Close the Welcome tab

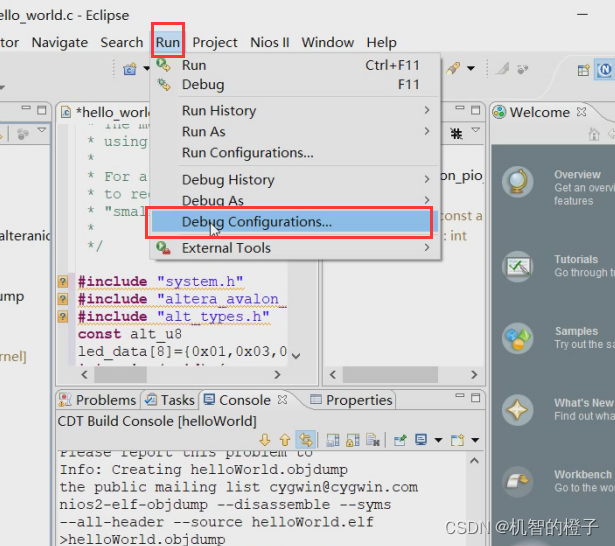click(x=582, y=112)
